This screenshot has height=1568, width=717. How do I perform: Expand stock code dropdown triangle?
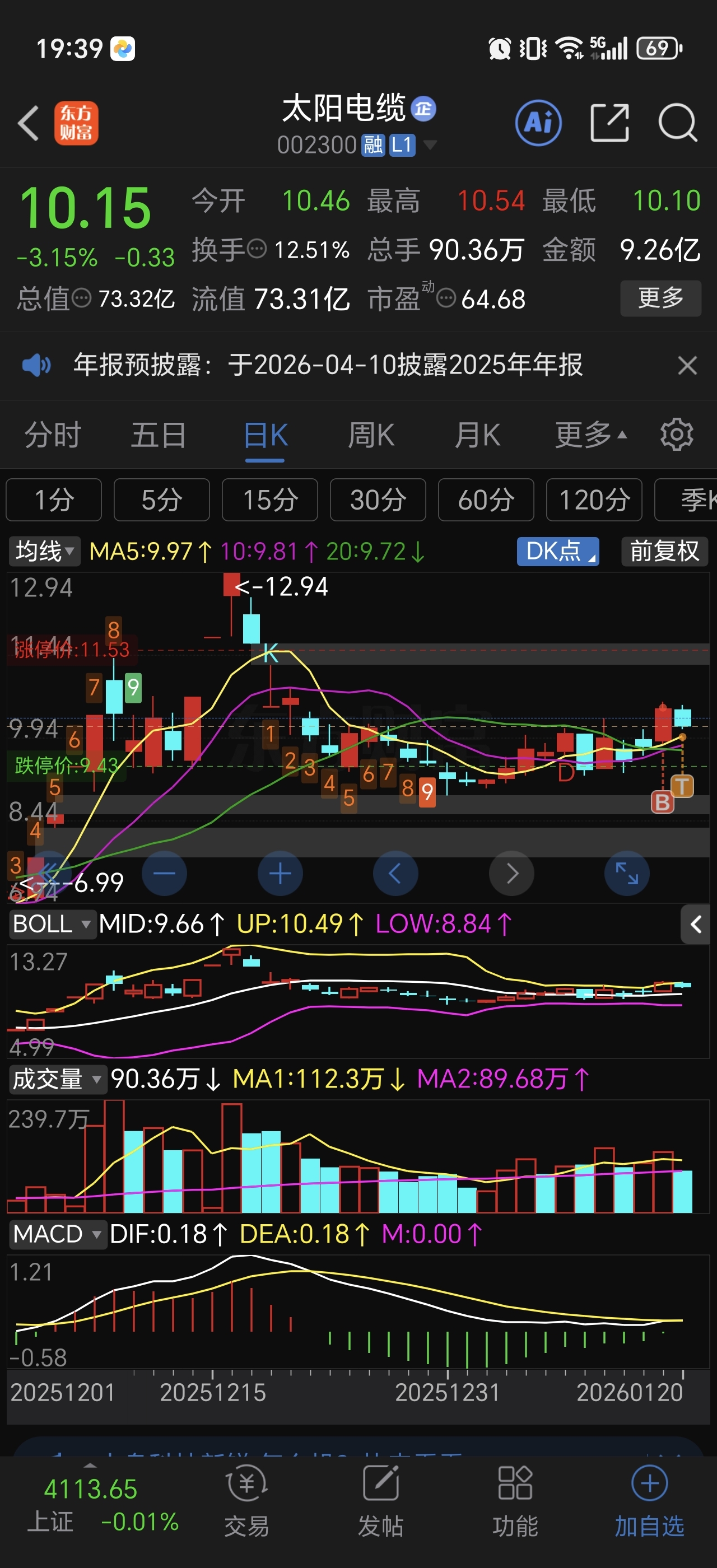pos(430,145)
